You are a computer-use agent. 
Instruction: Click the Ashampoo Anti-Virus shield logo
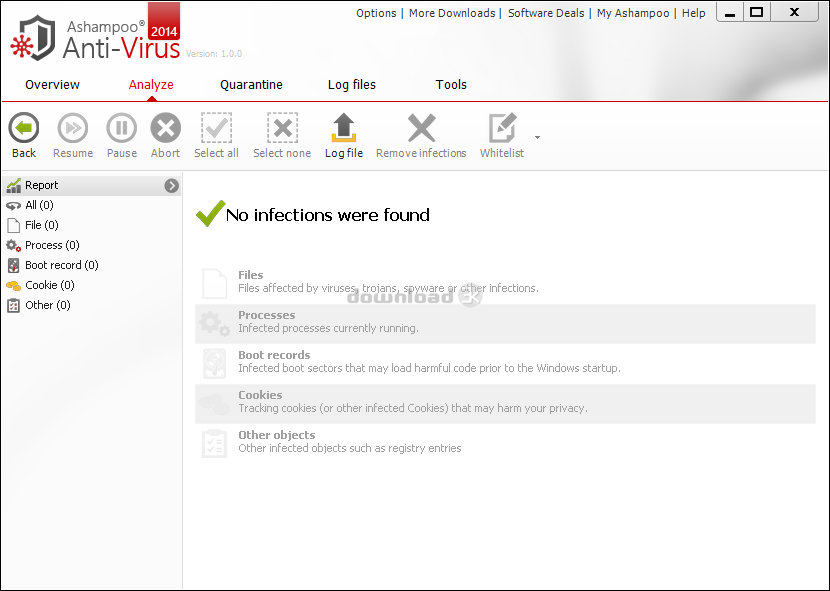click(x=33, y=38)
